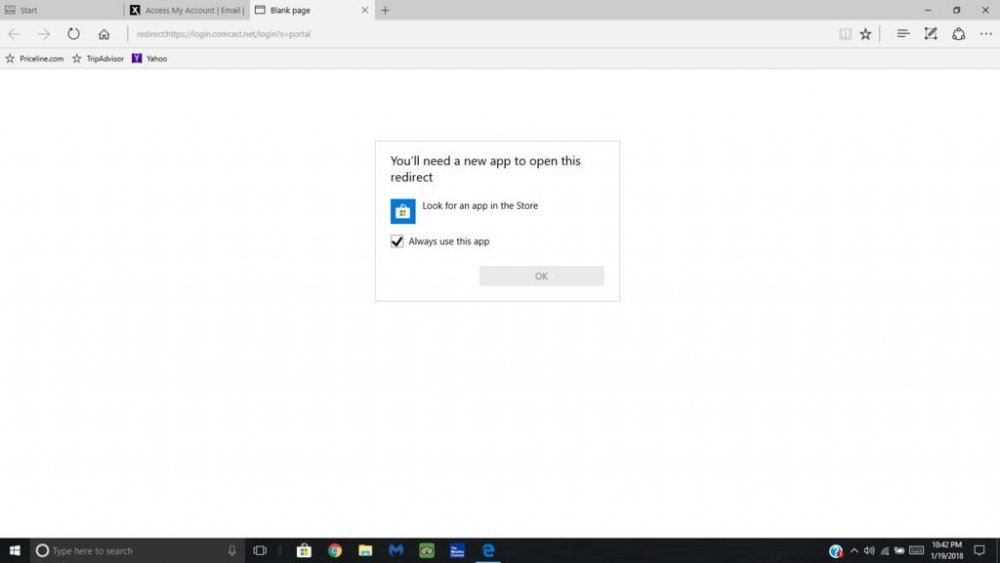The height and width of the screenshot is (563, 1000).
Task: Go to the Home page
Action: tap(104, 34)
